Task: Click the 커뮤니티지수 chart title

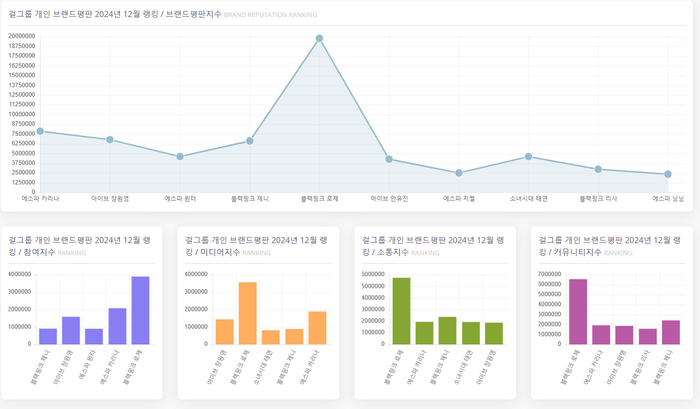Action: pos(610,246)
